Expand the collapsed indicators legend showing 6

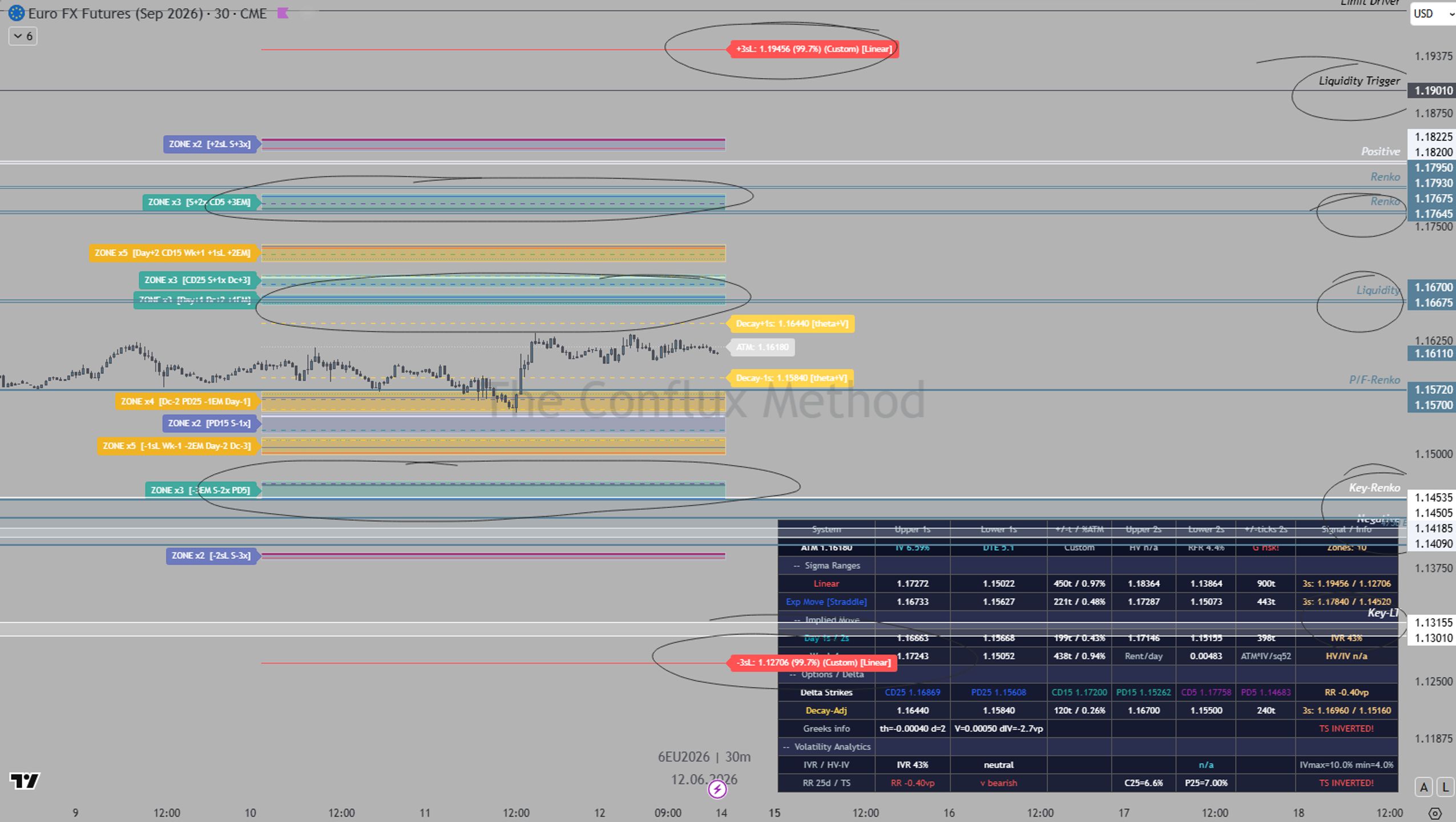pos(23,36)
